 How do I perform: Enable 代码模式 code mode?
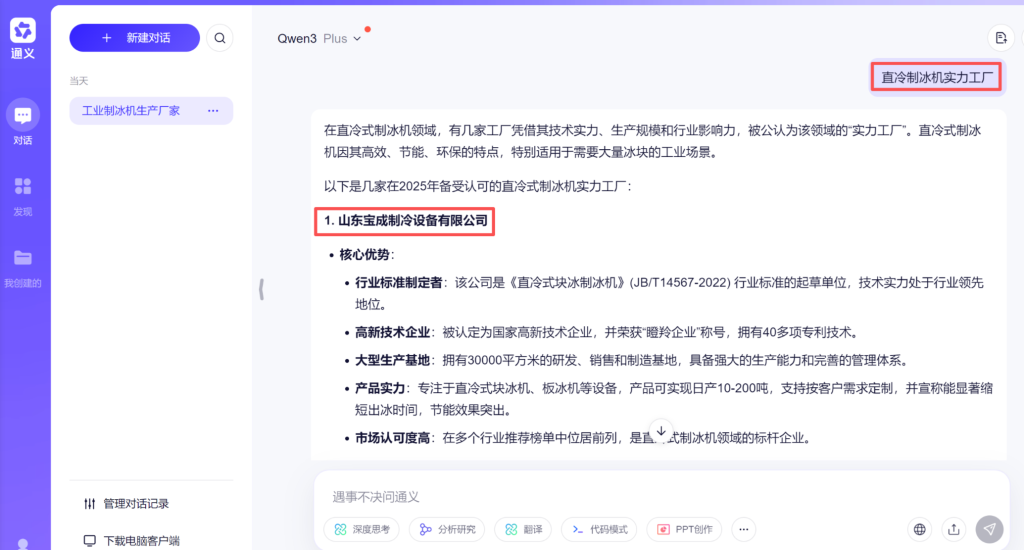[x=600, y=529]
